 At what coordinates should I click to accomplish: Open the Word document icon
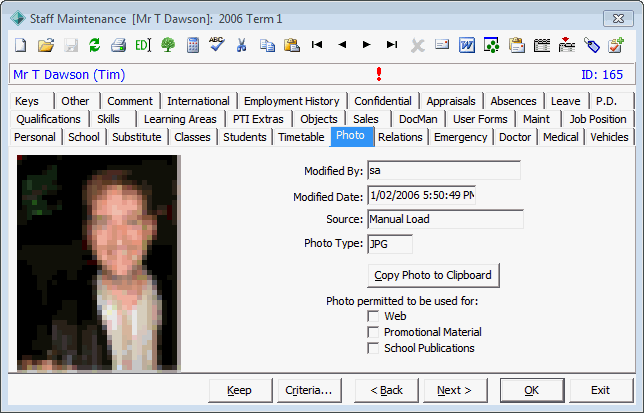tap(467, 45)
